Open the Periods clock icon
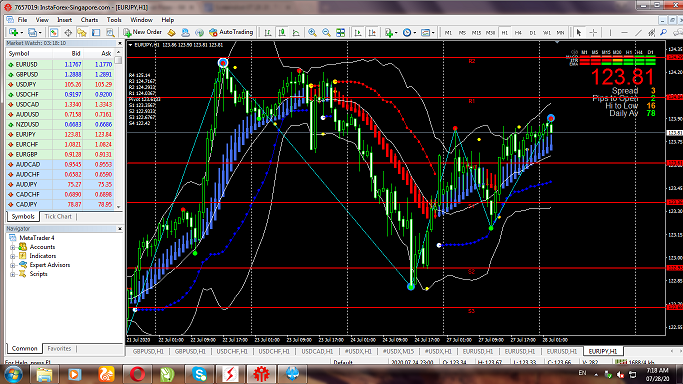This screenshot has width=683, height=384. (x=407, y=33)
